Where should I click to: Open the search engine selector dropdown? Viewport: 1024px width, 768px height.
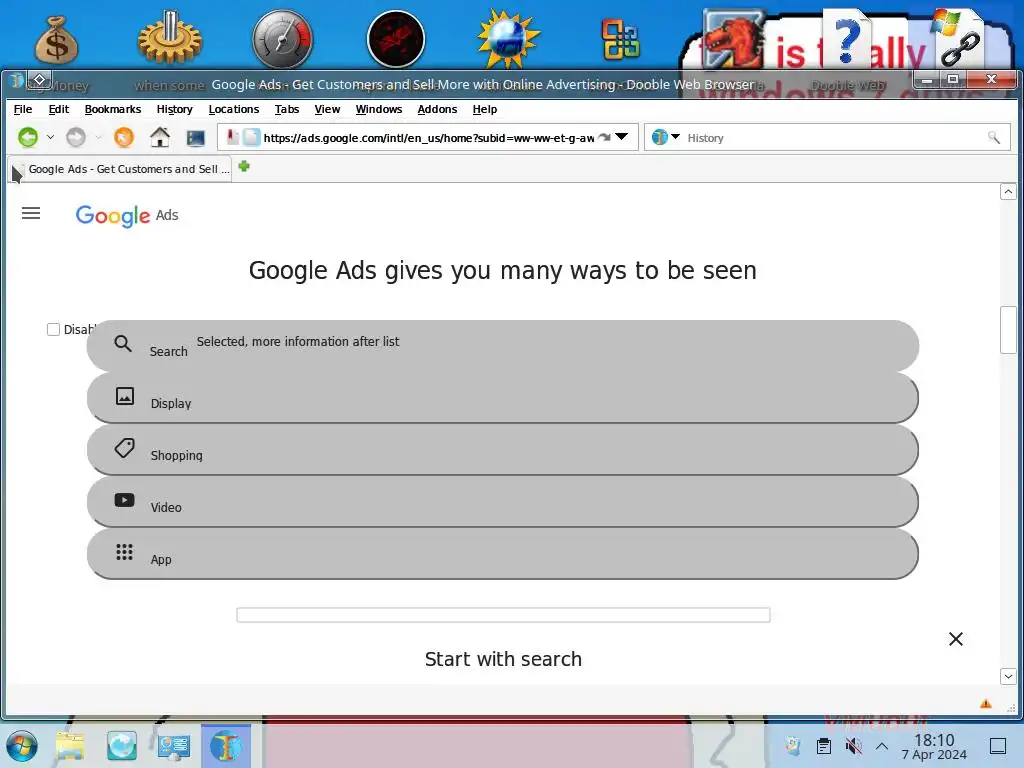[675, 136]
